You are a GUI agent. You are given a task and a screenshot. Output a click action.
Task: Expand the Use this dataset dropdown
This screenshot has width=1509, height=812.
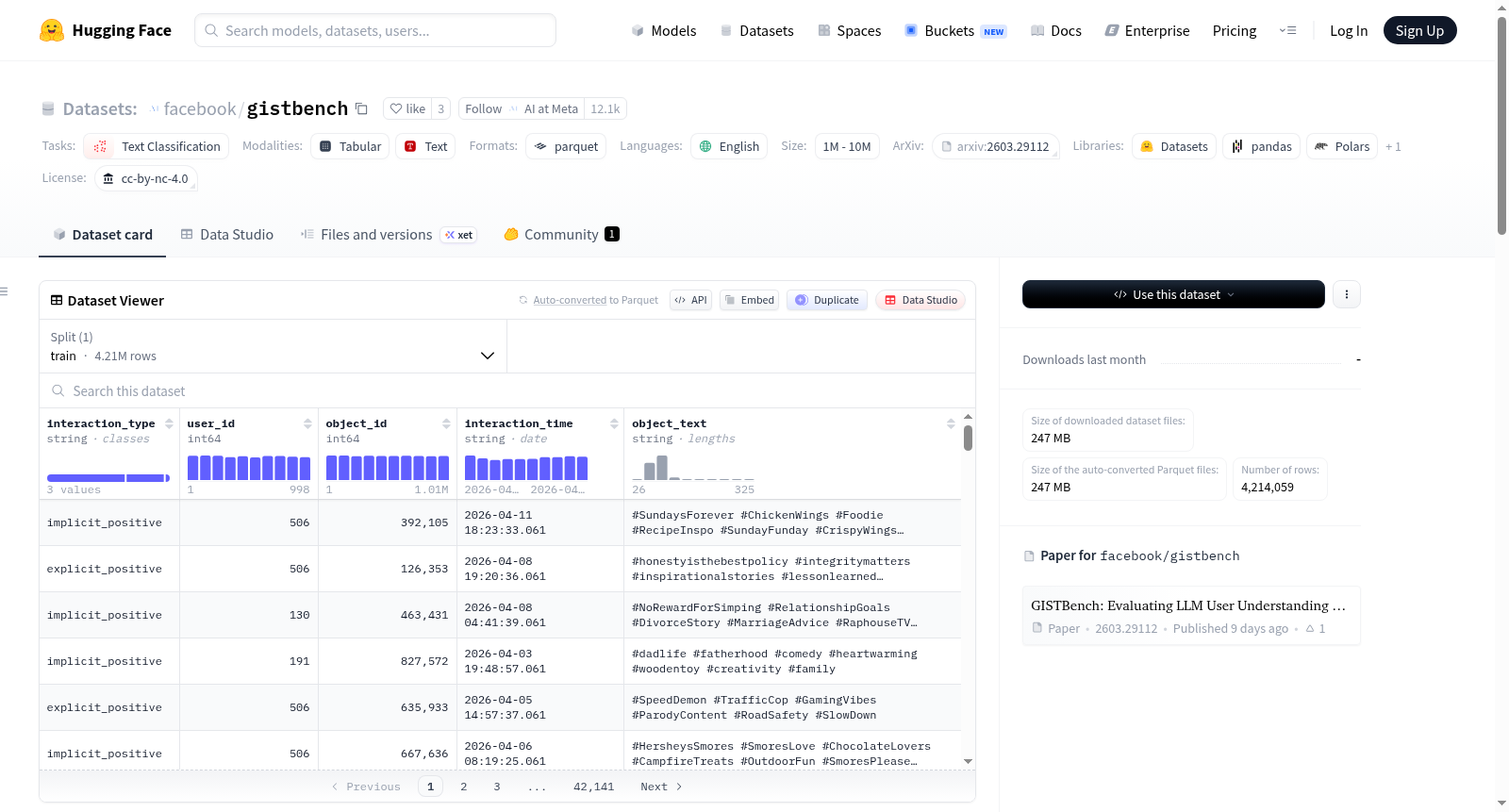coord(1173,294)
